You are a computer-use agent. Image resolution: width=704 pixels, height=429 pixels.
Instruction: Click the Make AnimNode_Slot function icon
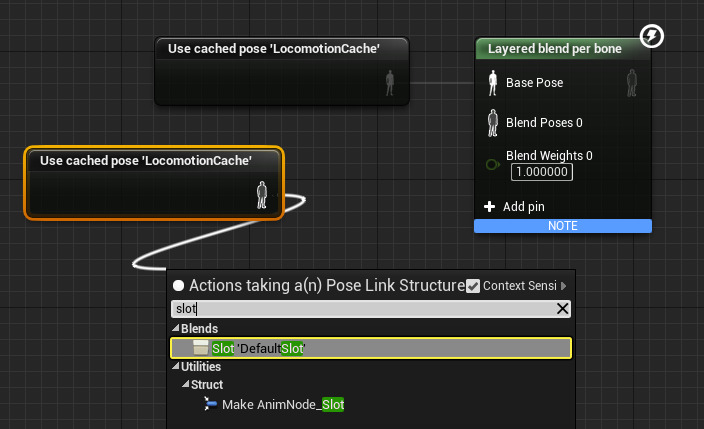[210, 404]
